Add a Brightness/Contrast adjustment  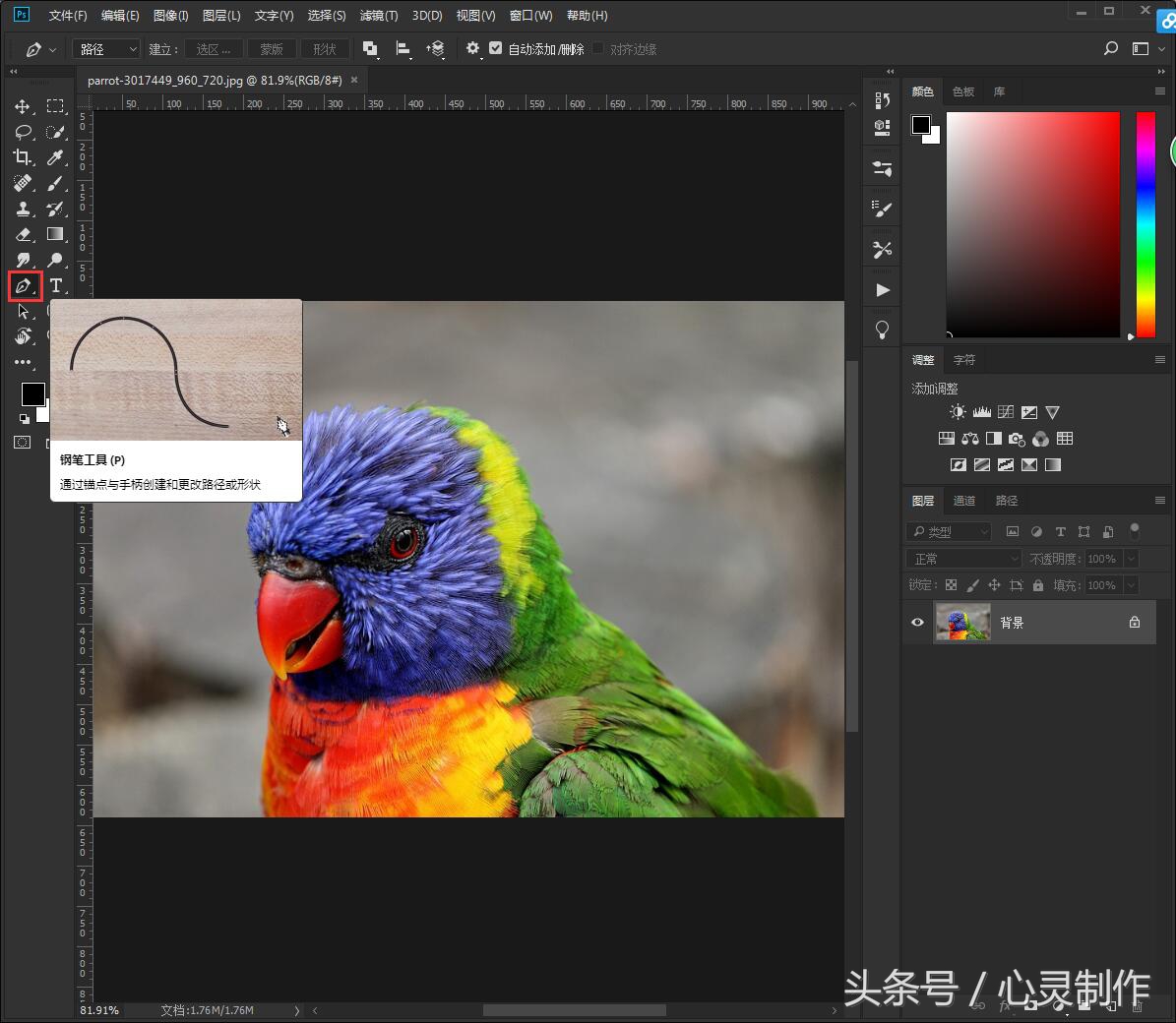[958, 412]
